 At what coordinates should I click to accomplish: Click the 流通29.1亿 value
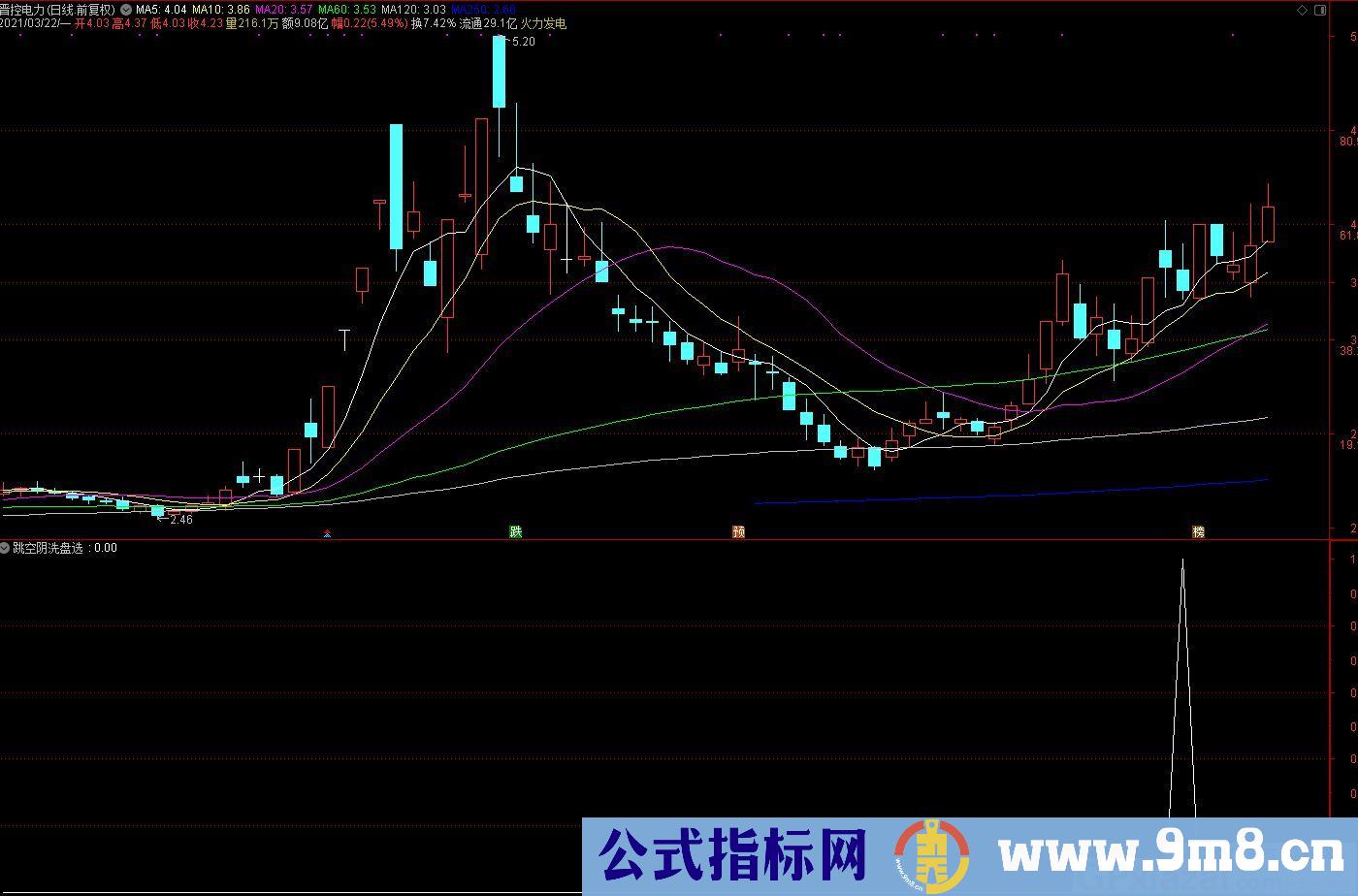point(488,23)
